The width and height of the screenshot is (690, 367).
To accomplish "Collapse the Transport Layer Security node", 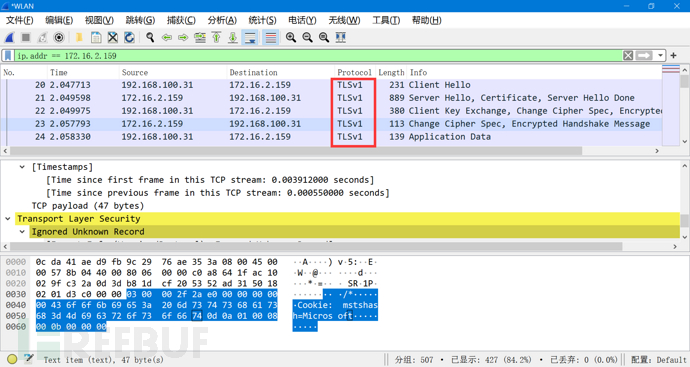I will [8, 219].
